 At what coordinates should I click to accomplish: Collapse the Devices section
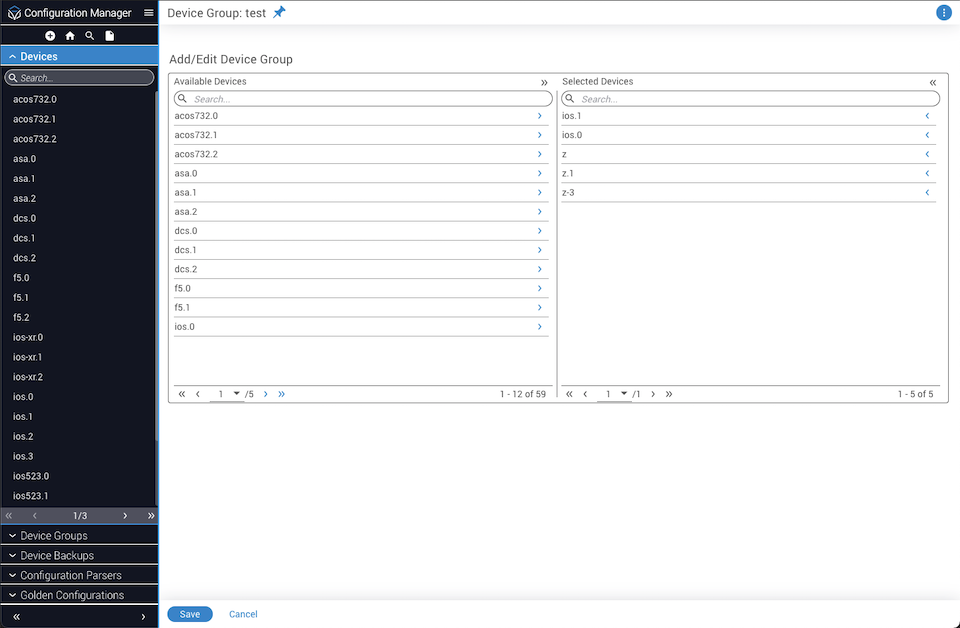pyautogui.click(x=80, y=56)
